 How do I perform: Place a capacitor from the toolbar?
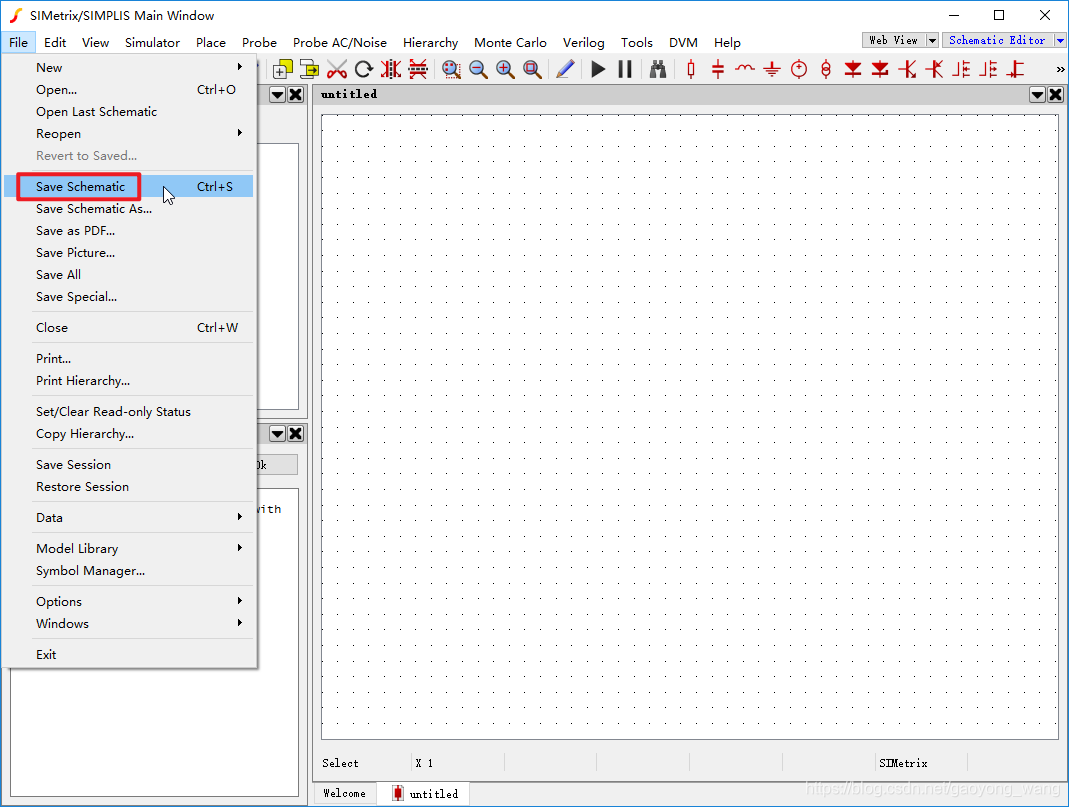tap(718, 69)
